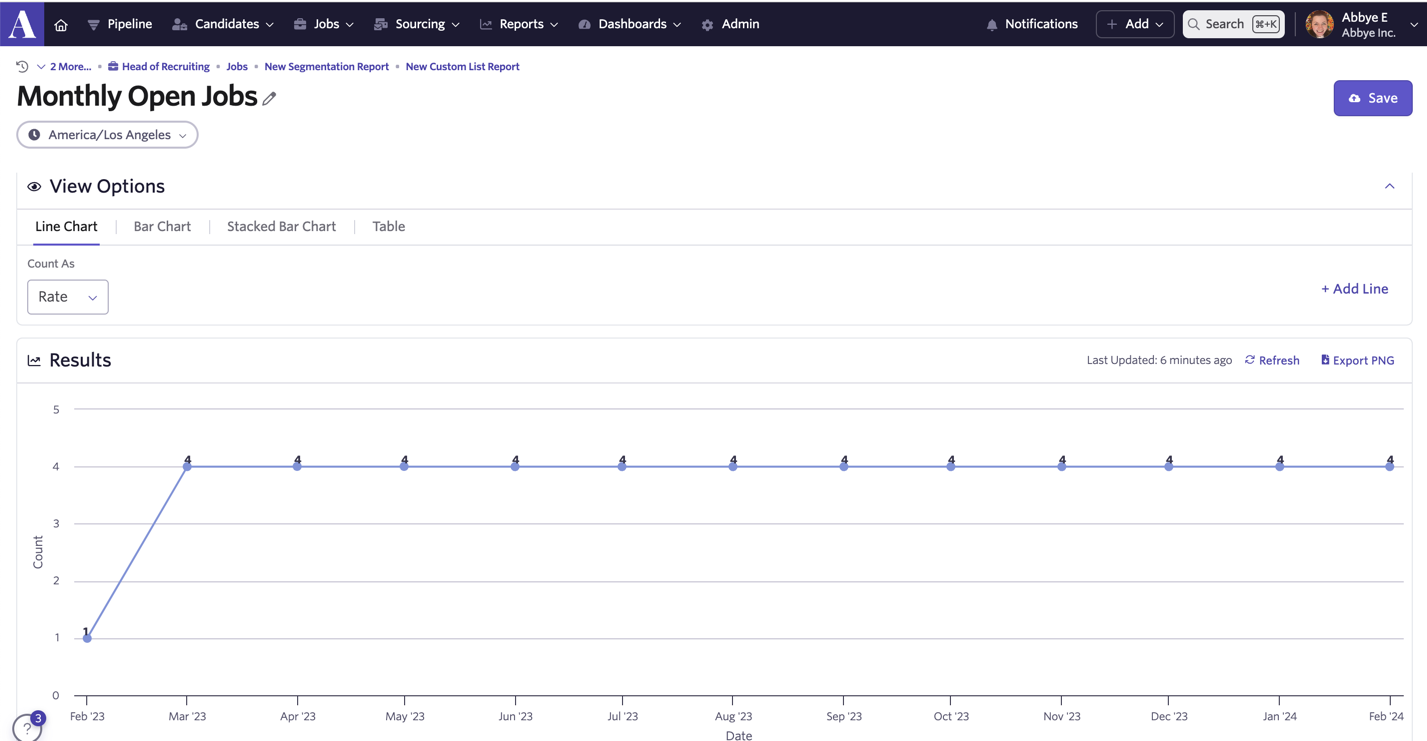Change the America/Los Angeles timezone
This screenshot has width=1427, height=741.
[x=107, y=135]
